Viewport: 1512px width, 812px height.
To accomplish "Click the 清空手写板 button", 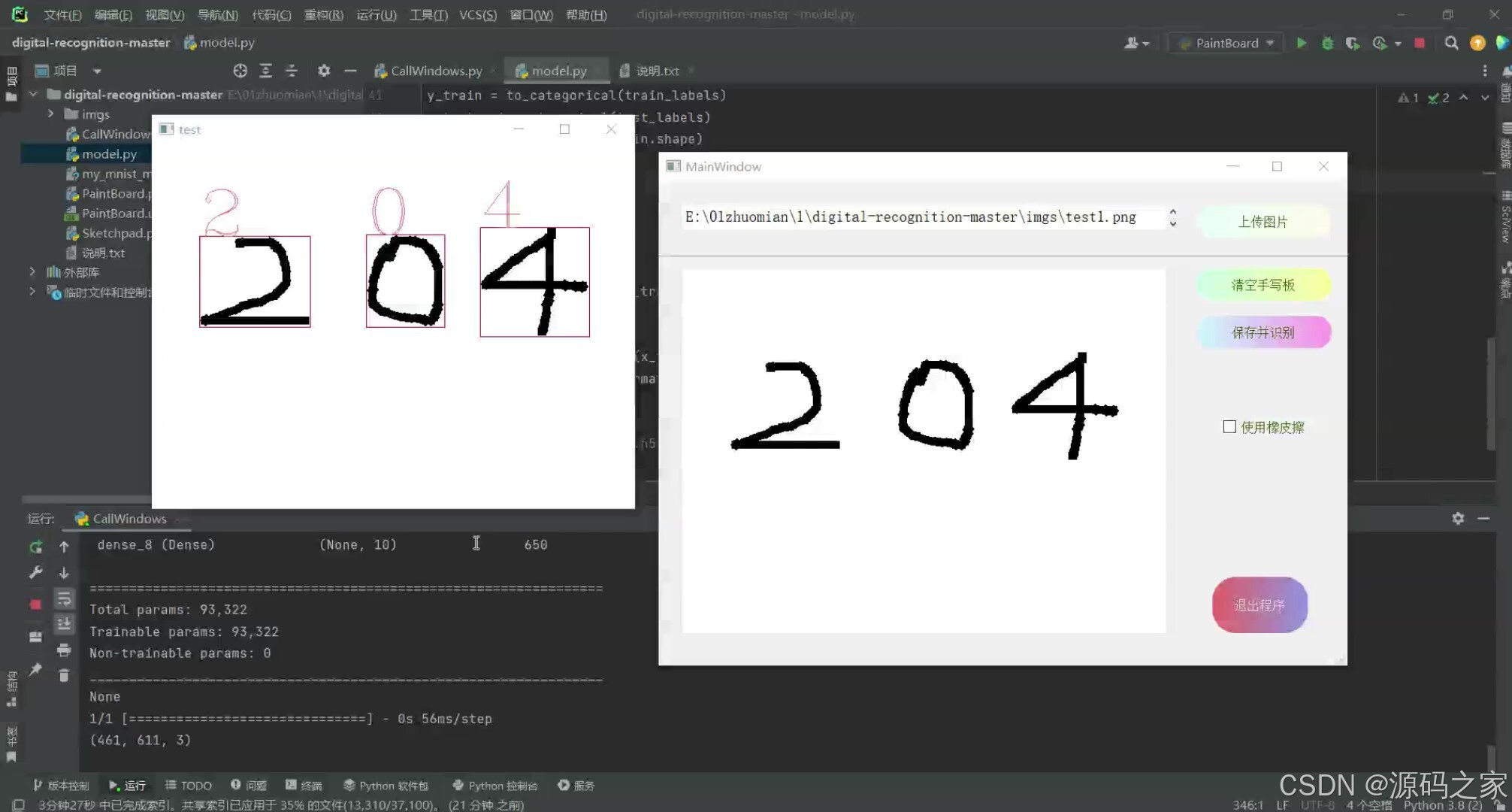I will click(x=1263, y=285).
